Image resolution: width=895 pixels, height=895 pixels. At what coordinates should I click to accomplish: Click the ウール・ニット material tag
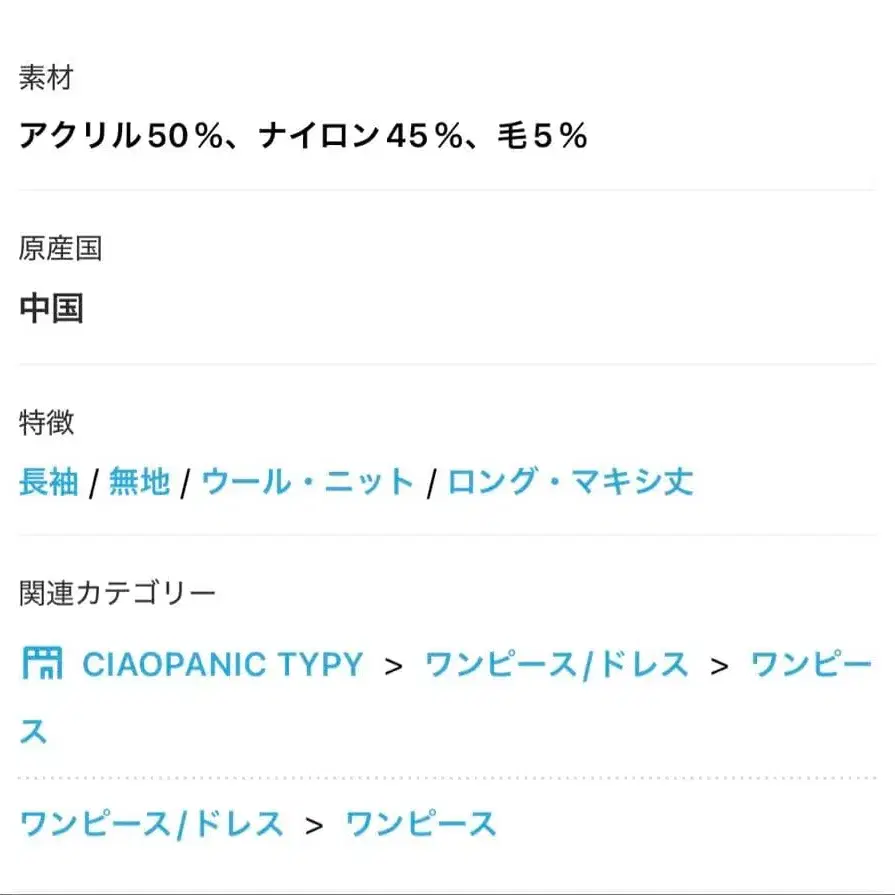305,481
